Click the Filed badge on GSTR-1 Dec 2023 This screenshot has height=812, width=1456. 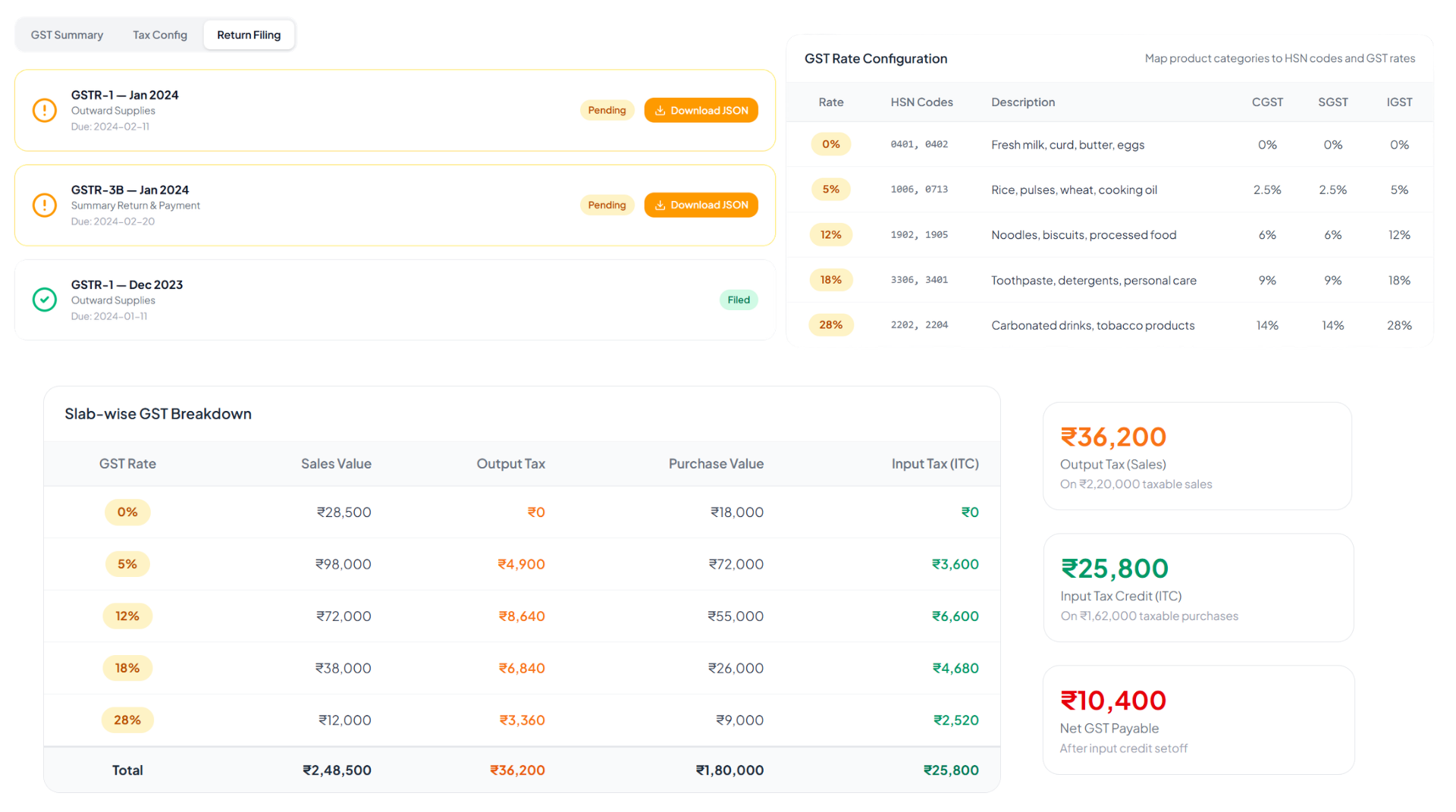coord(739,300)
